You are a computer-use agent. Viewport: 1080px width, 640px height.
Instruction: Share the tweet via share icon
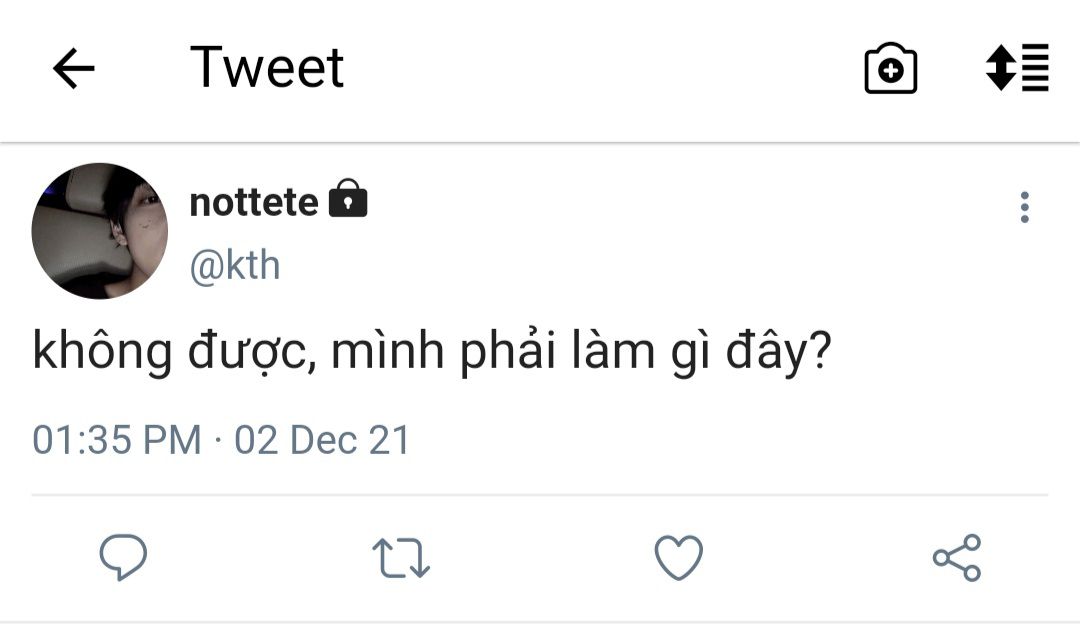[957, 558]
